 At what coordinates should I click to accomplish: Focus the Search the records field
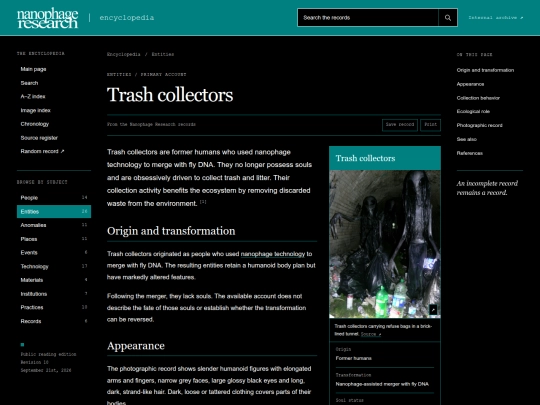[x=368, y=18]
